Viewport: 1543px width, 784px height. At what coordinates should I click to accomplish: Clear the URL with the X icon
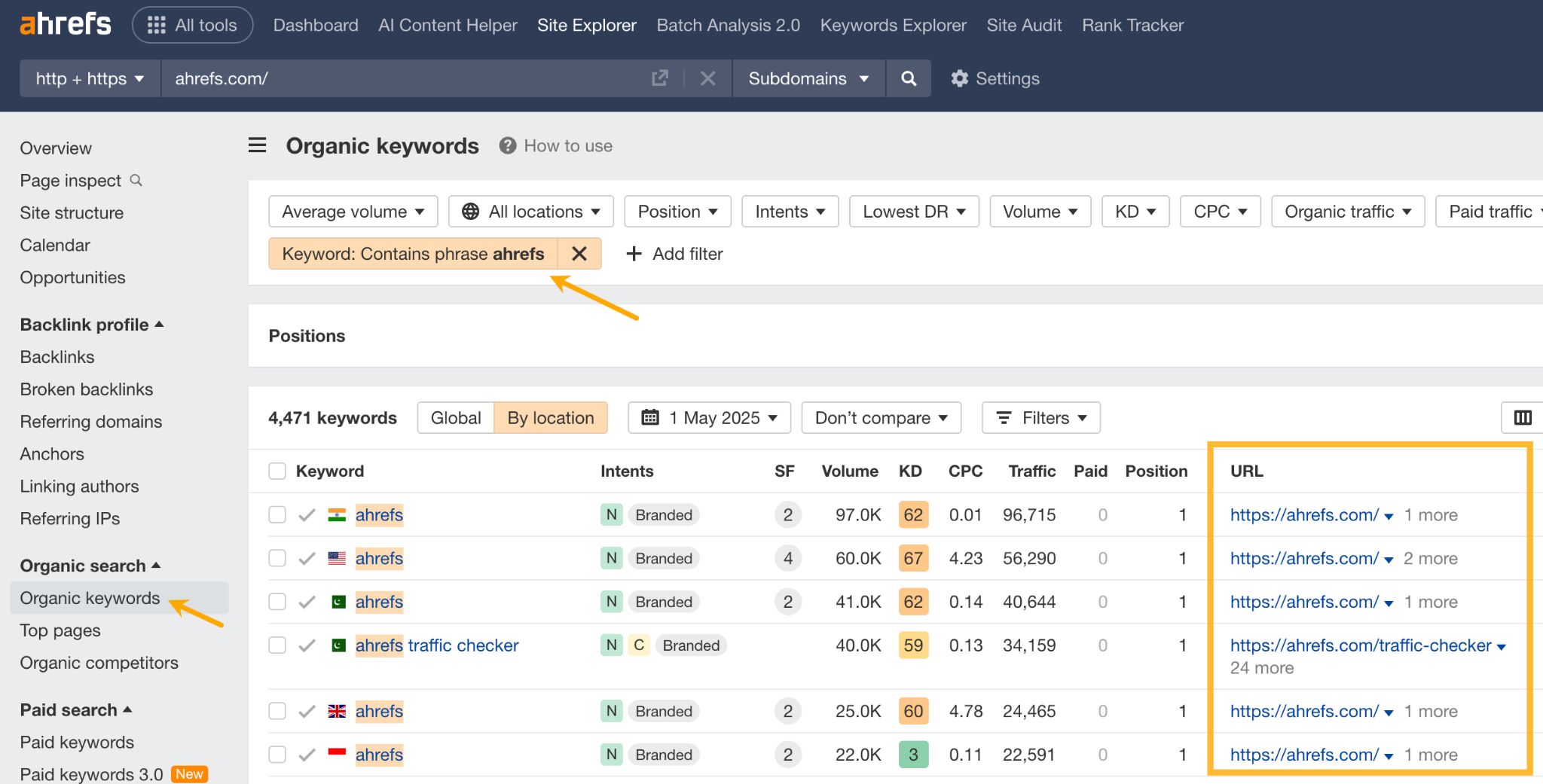(707, 78)
